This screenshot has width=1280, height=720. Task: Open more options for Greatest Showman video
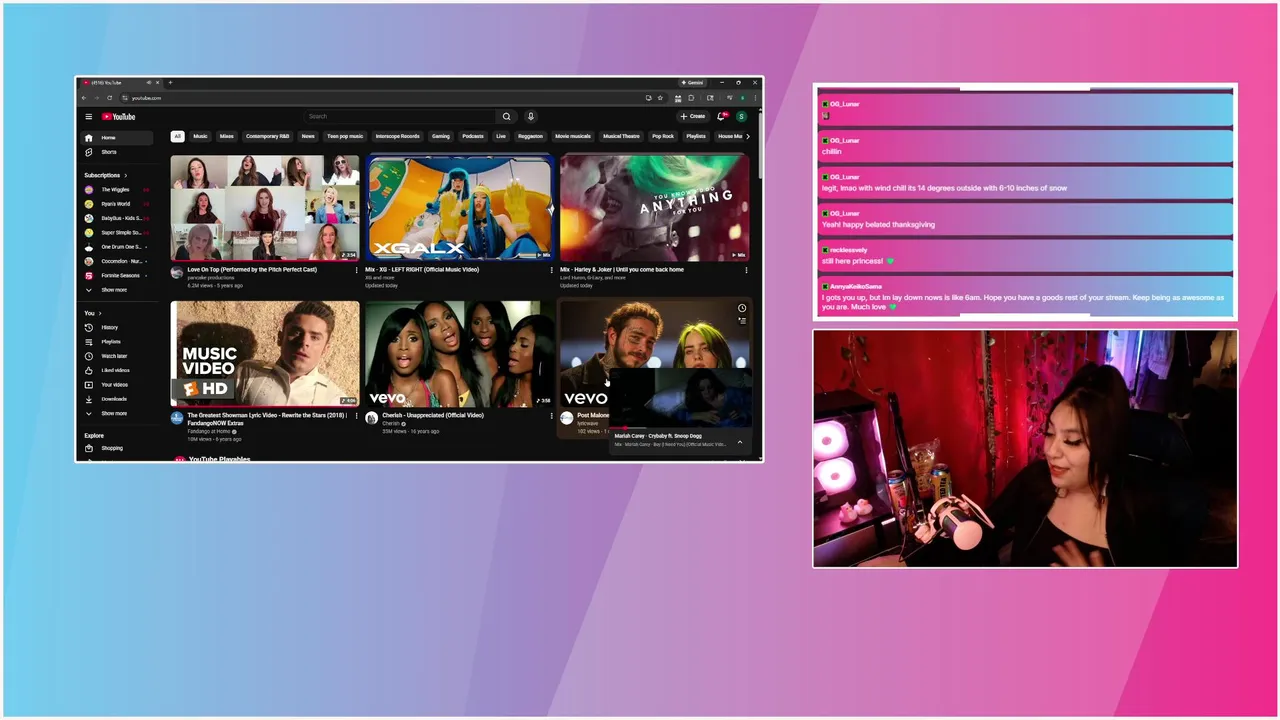[x=356, y=416]
